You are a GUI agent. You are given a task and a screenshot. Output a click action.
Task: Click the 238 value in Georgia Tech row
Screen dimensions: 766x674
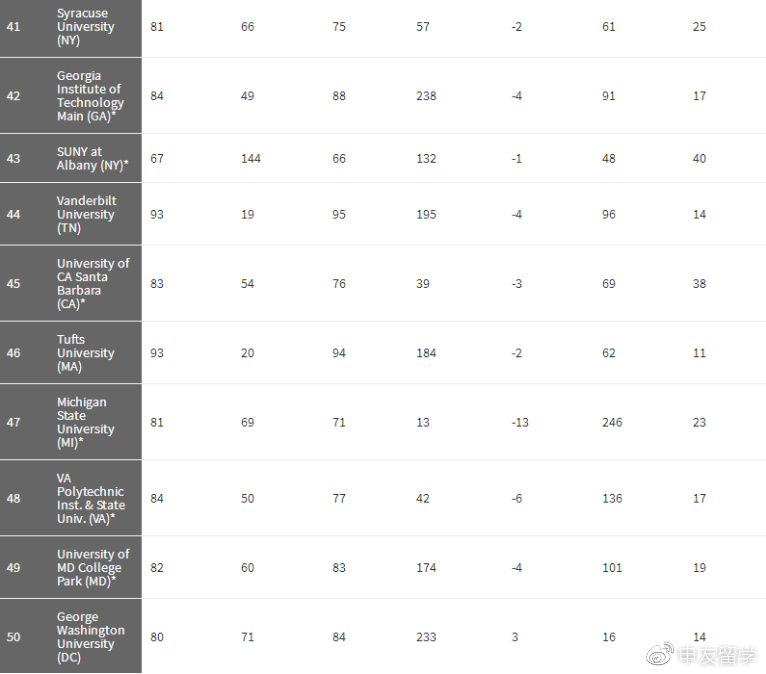click(x=426, y=96)
